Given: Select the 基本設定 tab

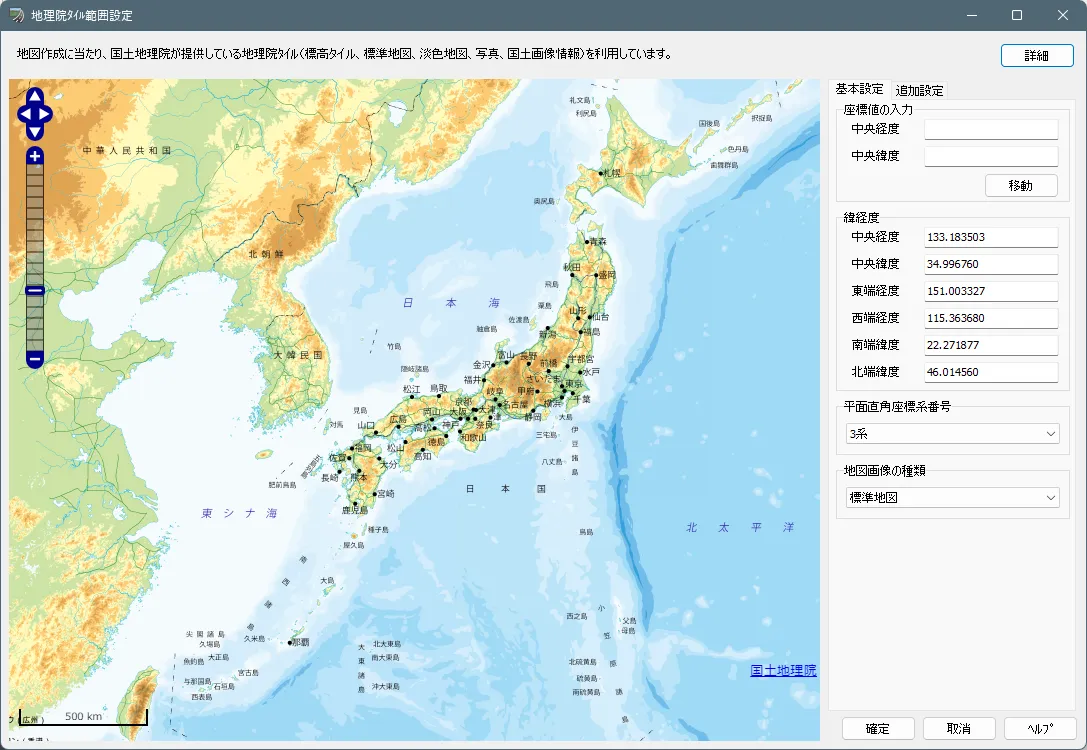Looking at the screenshot, I should (x=859, y=89).
